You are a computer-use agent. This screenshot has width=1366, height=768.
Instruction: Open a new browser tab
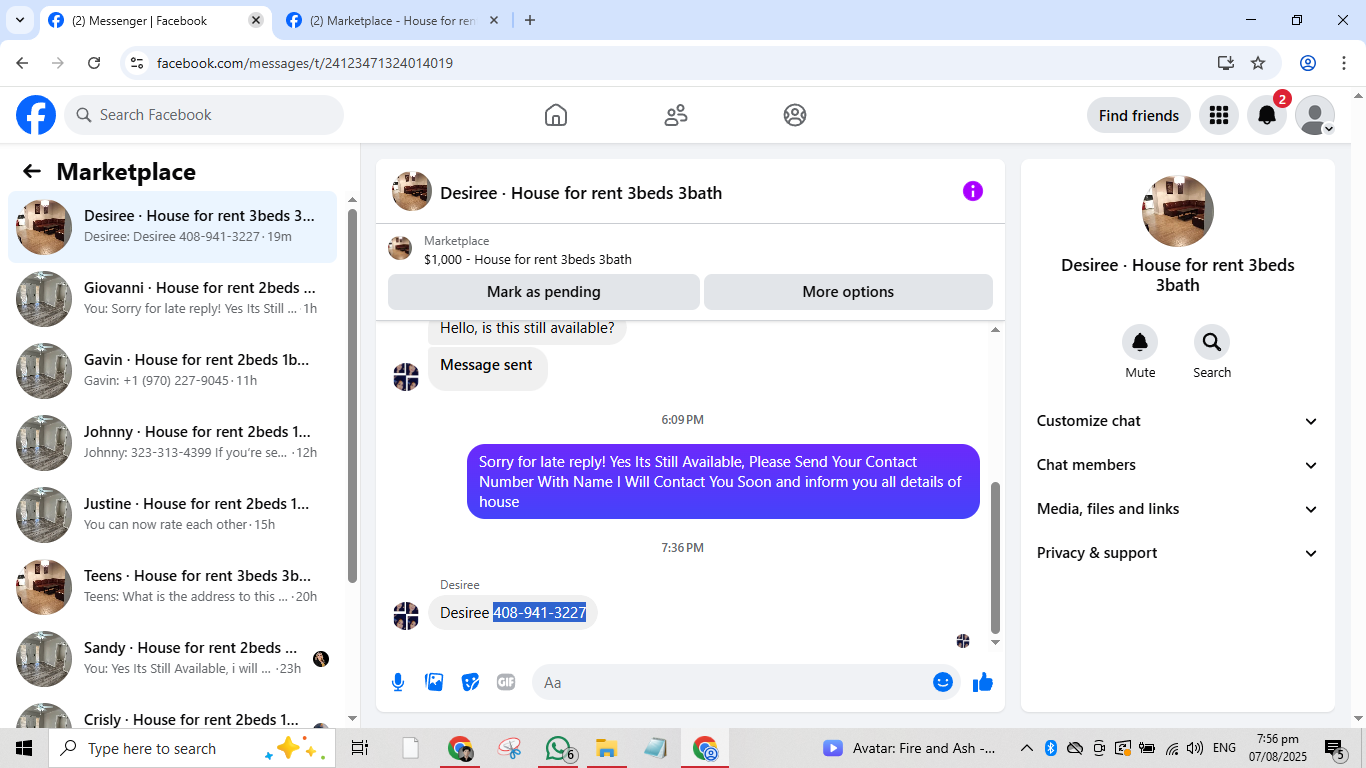pyautogui.click(x=530, y=20)
